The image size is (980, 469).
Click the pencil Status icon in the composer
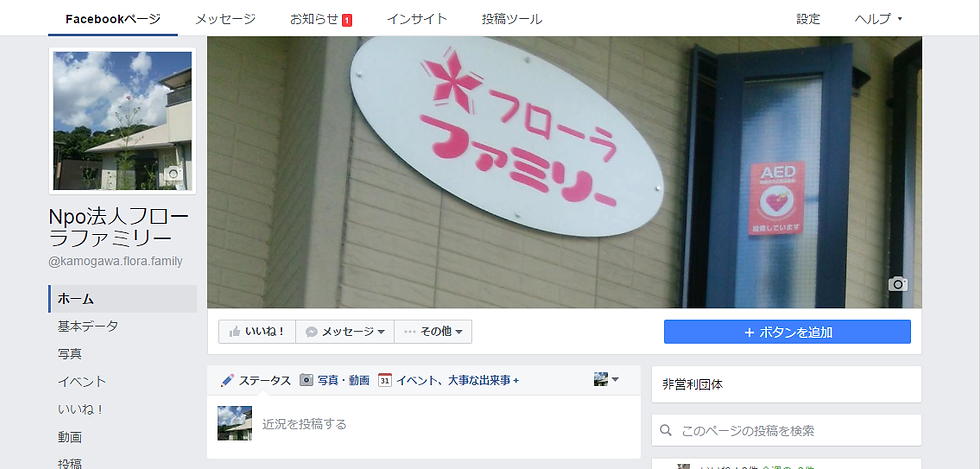click(227, 380)
